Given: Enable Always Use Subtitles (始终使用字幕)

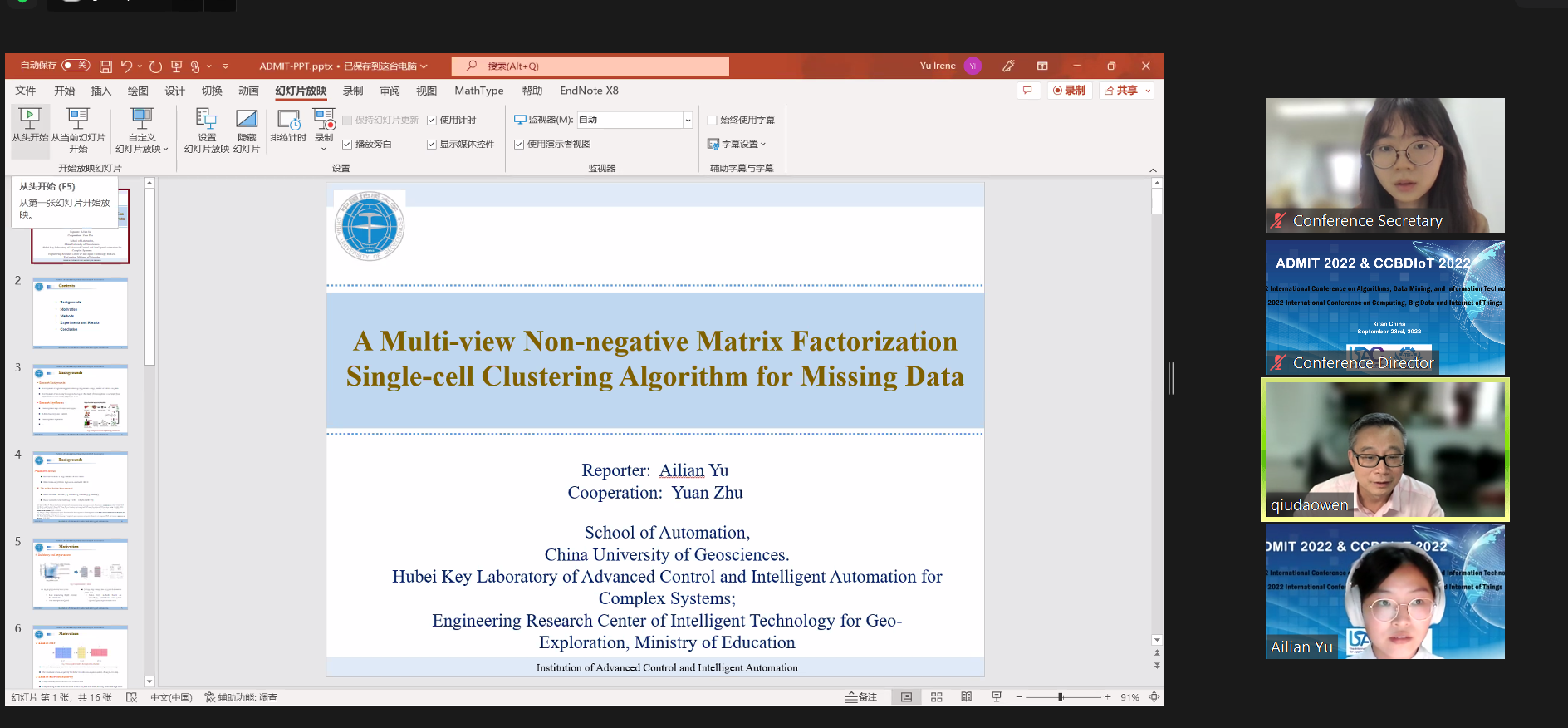Looking at the screenshot, I should tap(713, 121).
